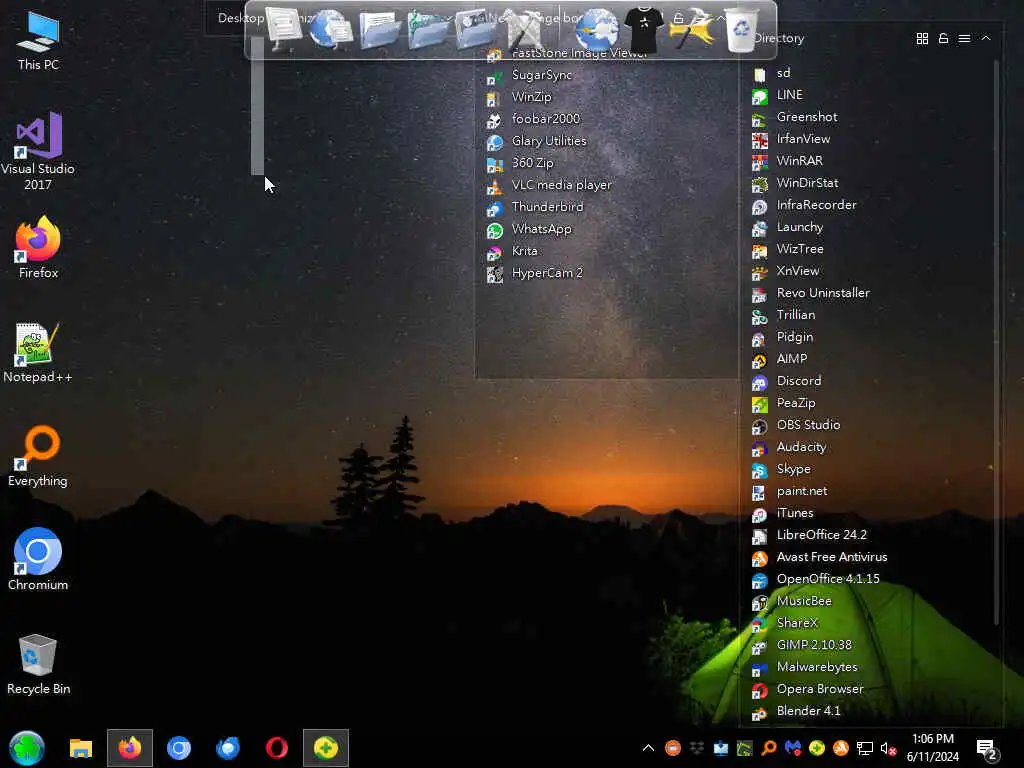This screenshot has width=1024, height=768.
Task: Click the dock's black T-shirt icon
Action: click(x=643, y=29)
